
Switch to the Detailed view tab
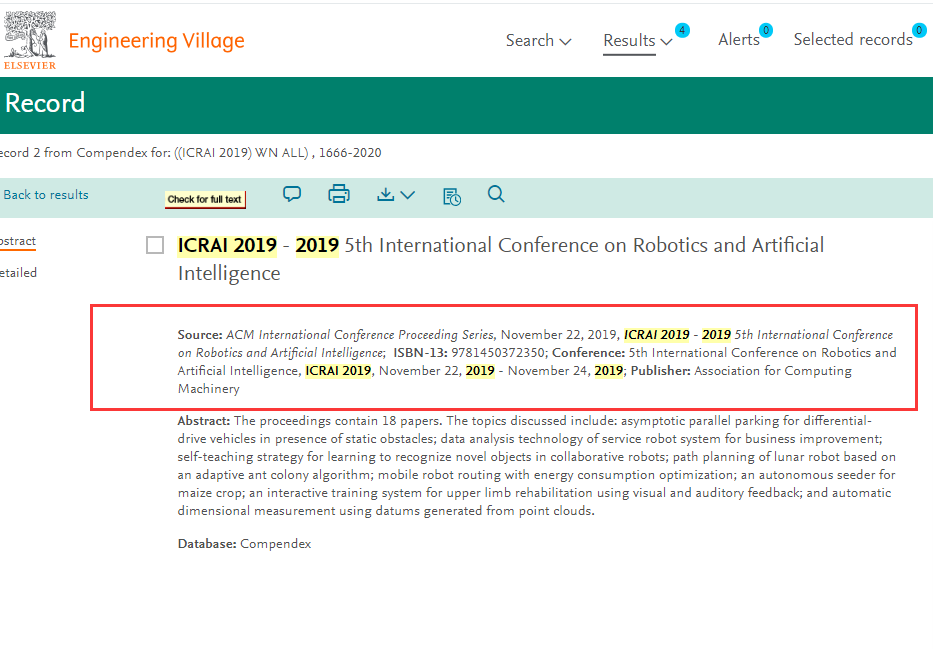click(x=18, y=272)
